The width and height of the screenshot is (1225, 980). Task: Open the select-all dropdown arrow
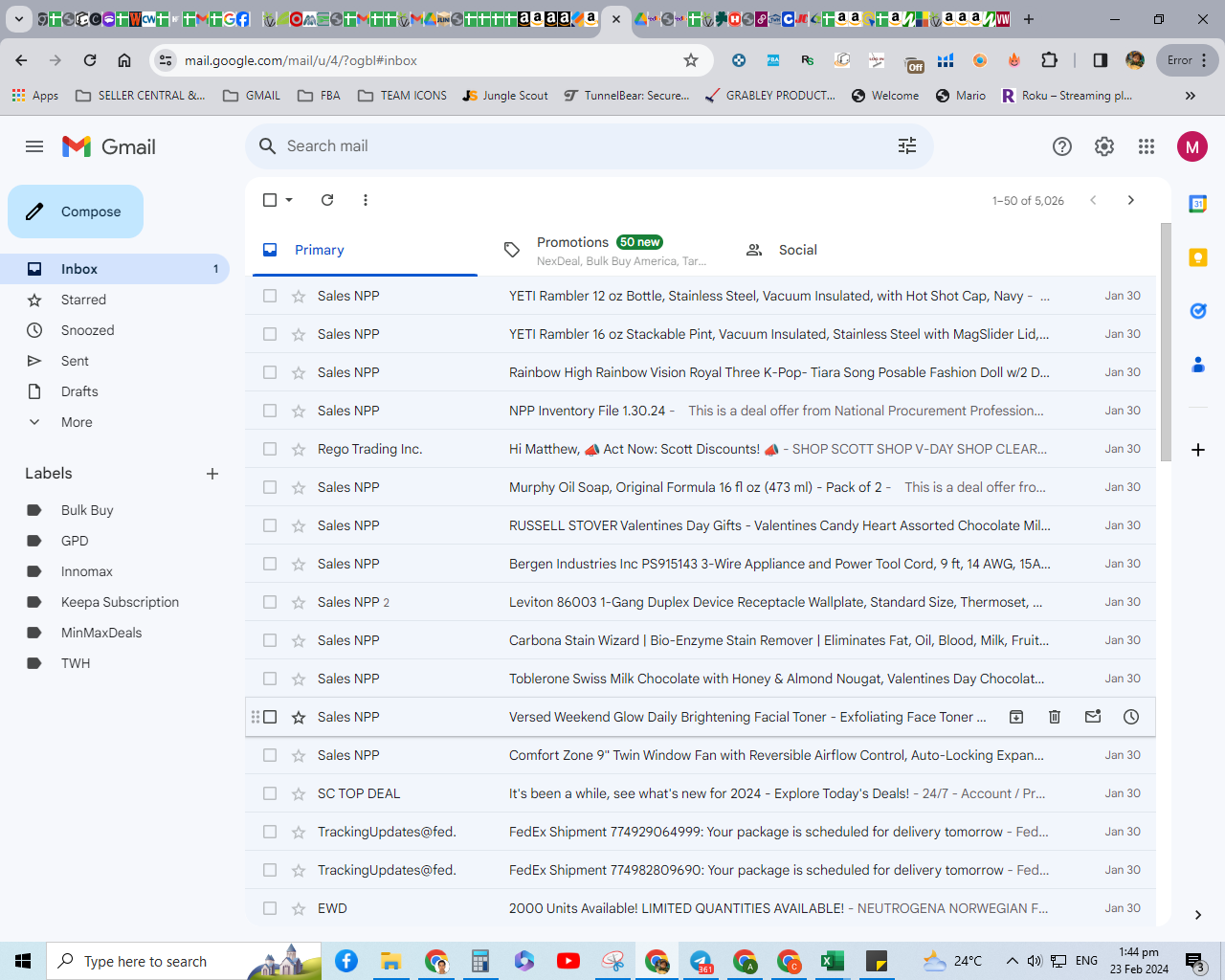(289, 200)
